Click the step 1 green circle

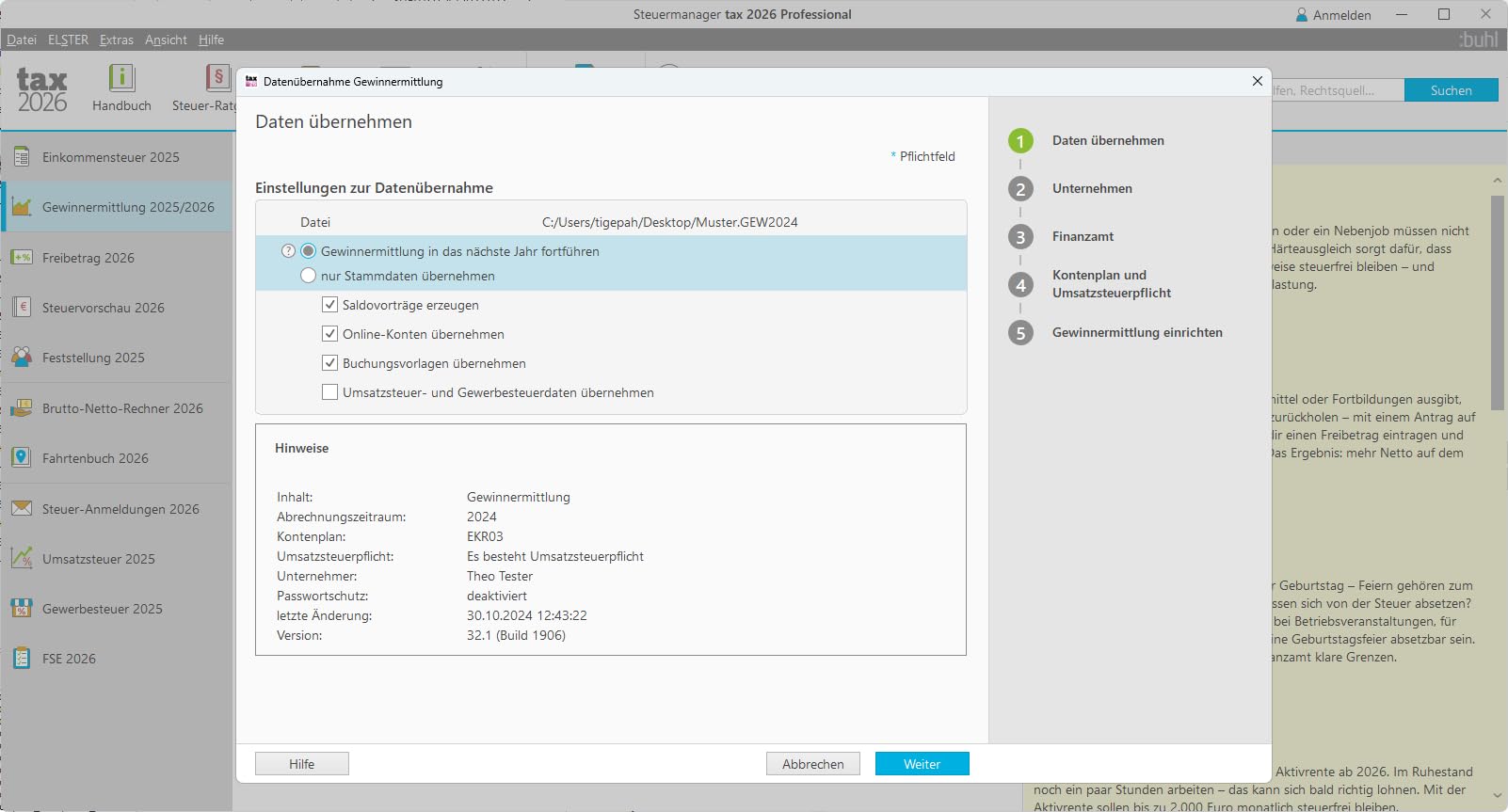coord(1020,141)
